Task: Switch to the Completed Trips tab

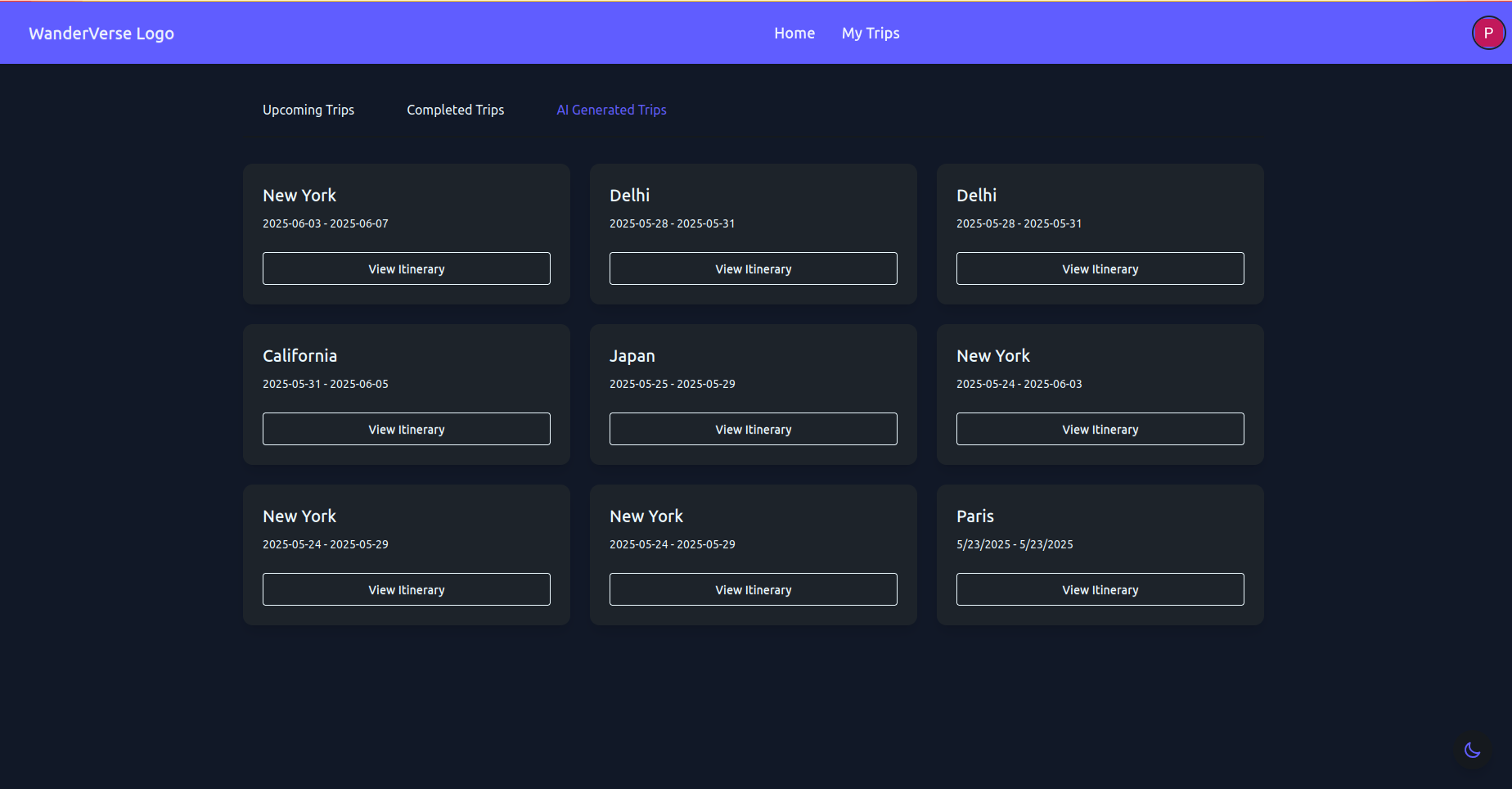Action: click(x=455, y=110)
